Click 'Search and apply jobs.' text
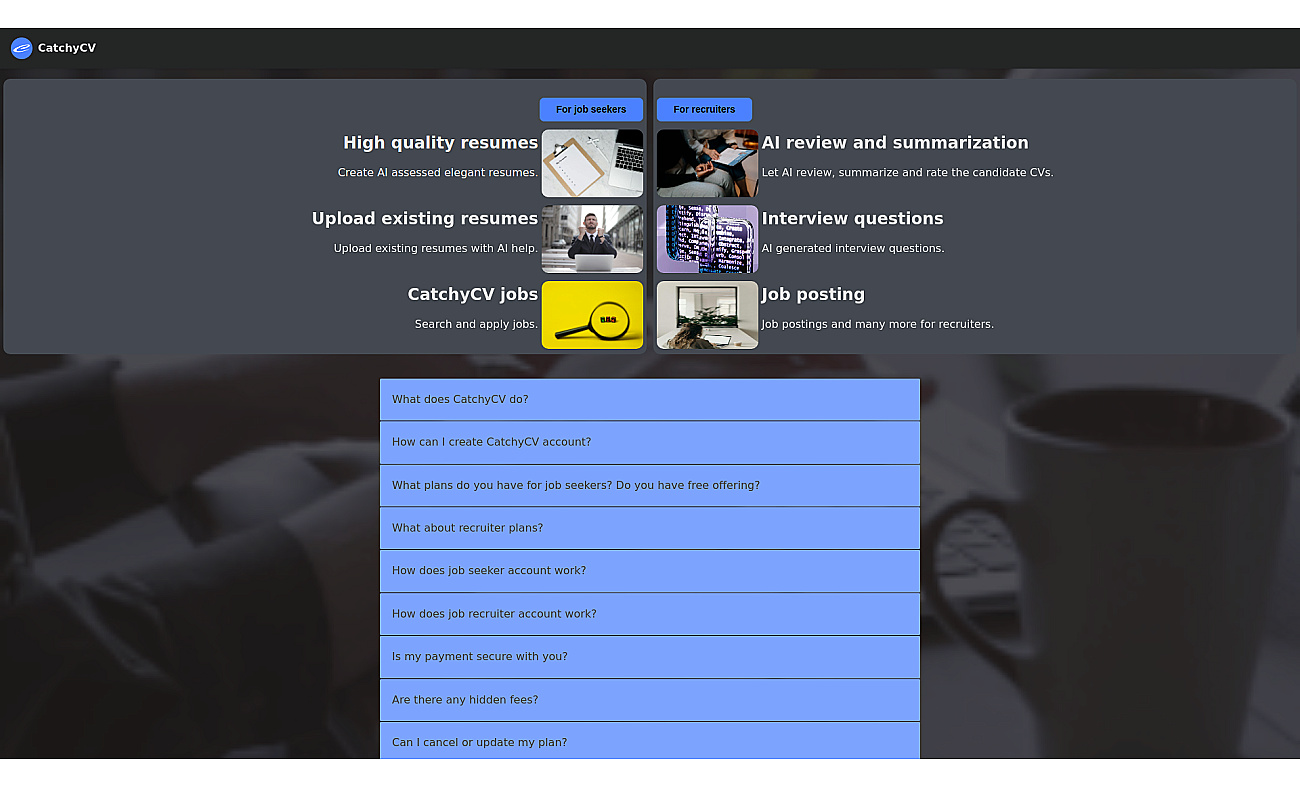 pos(476,325)
